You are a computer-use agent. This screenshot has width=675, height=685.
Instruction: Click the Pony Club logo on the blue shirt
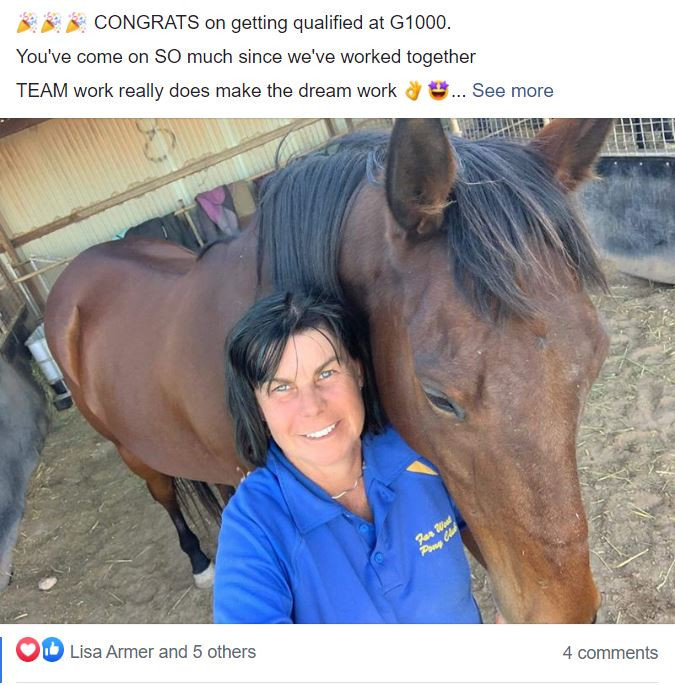click(436, 536)
